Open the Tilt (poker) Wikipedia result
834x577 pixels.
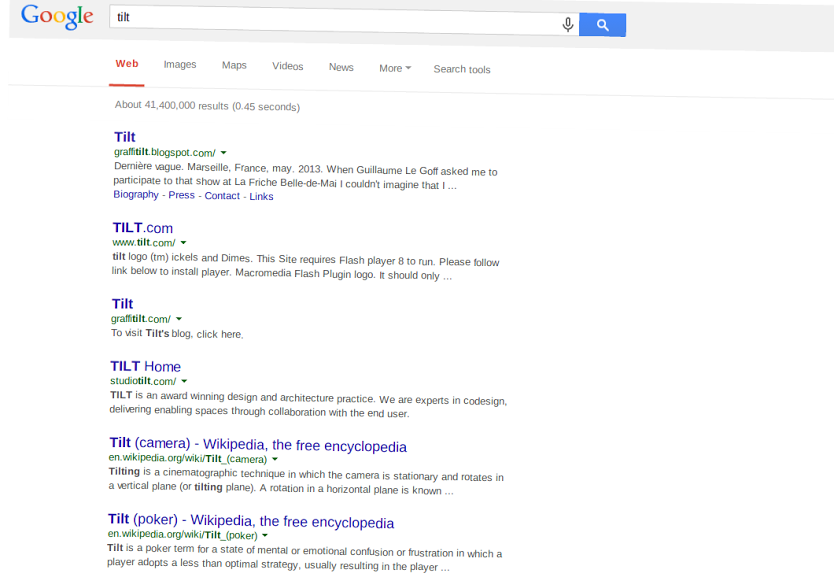click(x=251, y=521)
